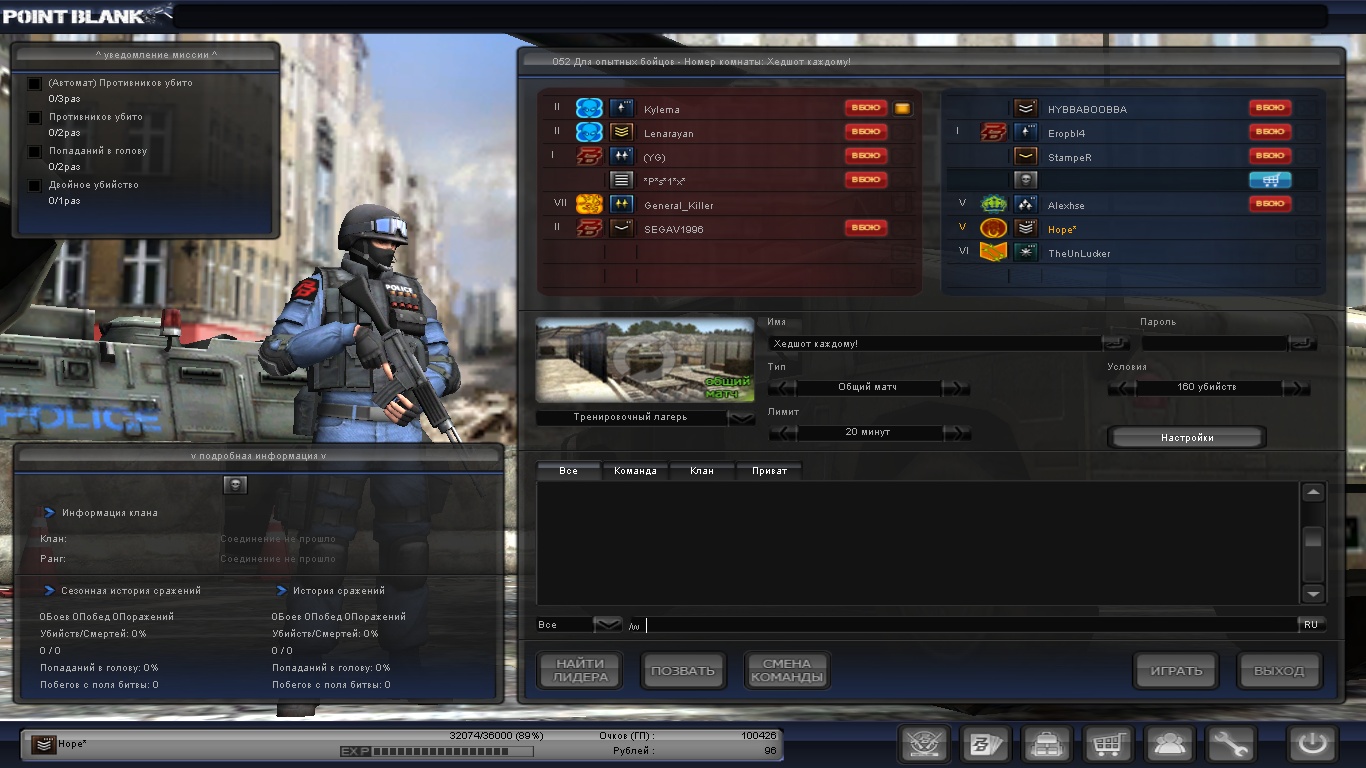Confirm the password with the enter button
This screenshot has height=768, width=1366.
pos(1303,343)
